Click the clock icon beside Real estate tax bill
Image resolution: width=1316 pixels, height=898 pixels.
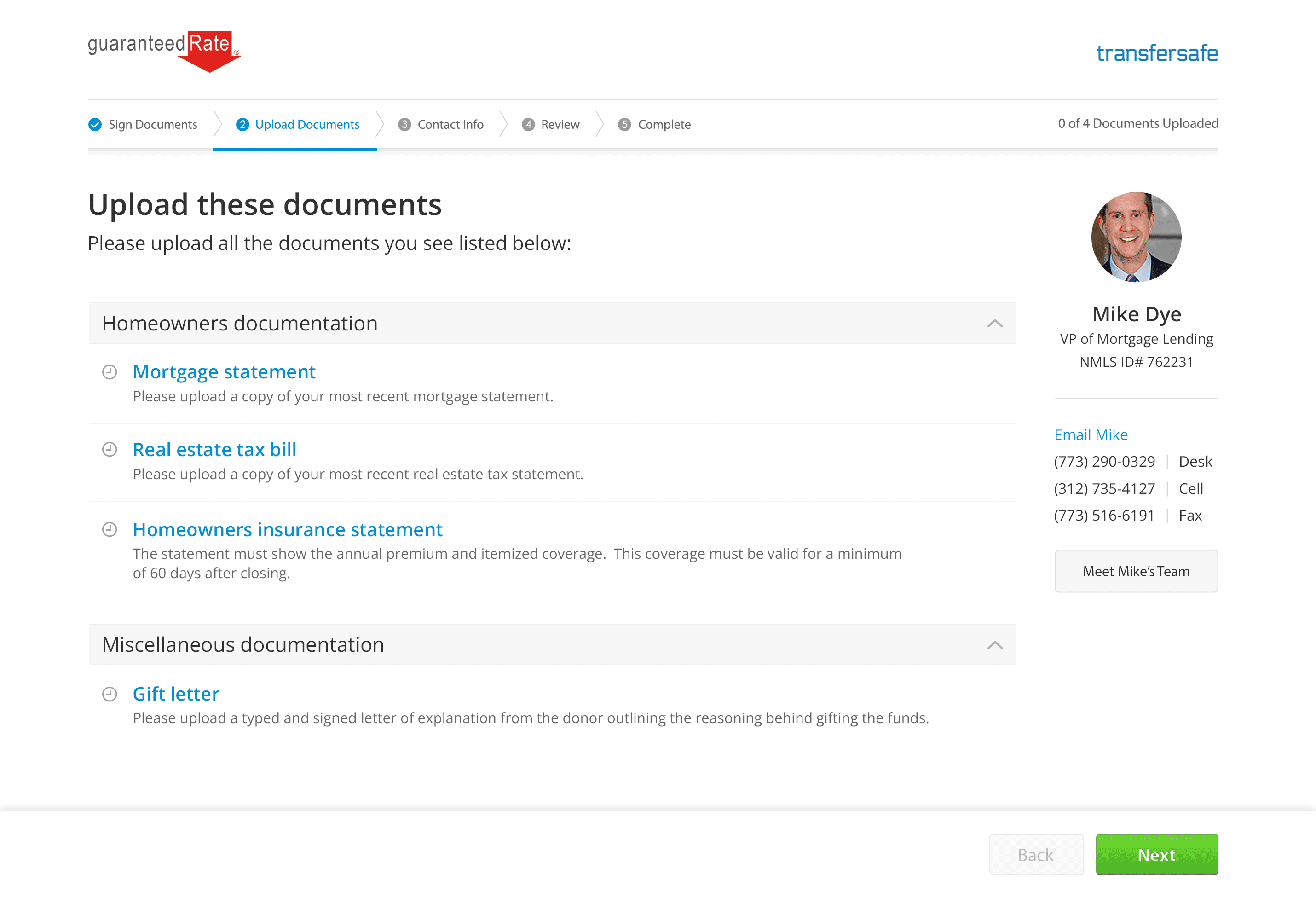110,450
